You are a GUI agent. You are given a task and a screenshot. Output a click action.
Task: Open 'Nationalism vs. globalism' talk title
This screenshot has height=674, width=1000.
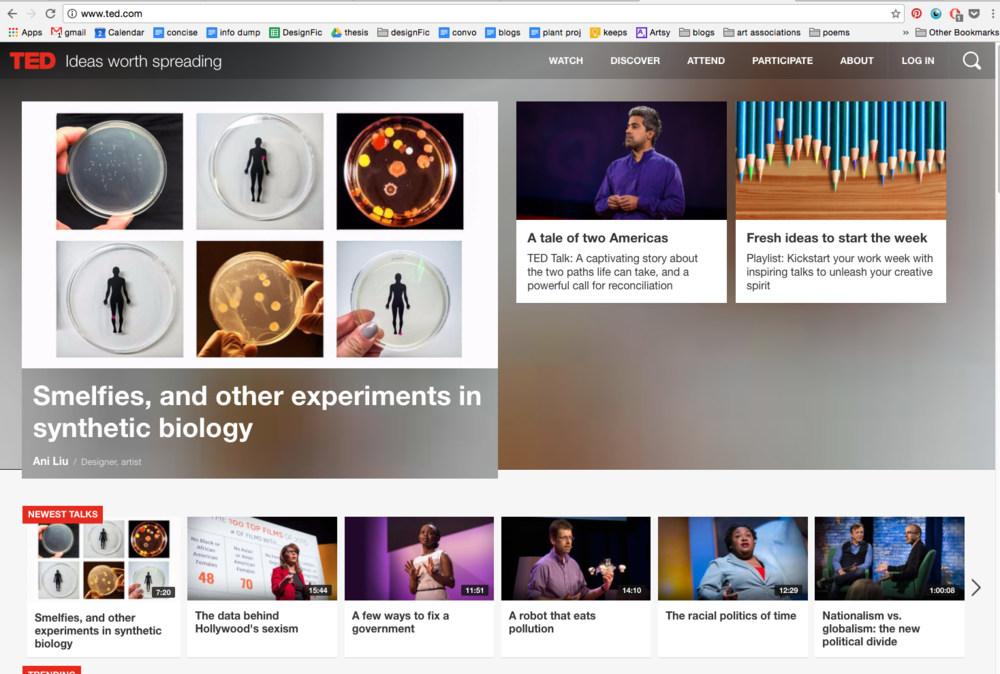(x=871, y=629)
